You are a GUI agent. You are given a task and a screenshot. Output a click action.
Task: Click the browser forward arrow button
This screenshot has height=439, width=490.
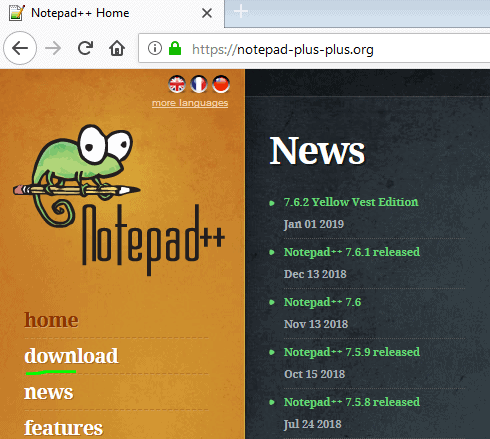coord(53,49)
